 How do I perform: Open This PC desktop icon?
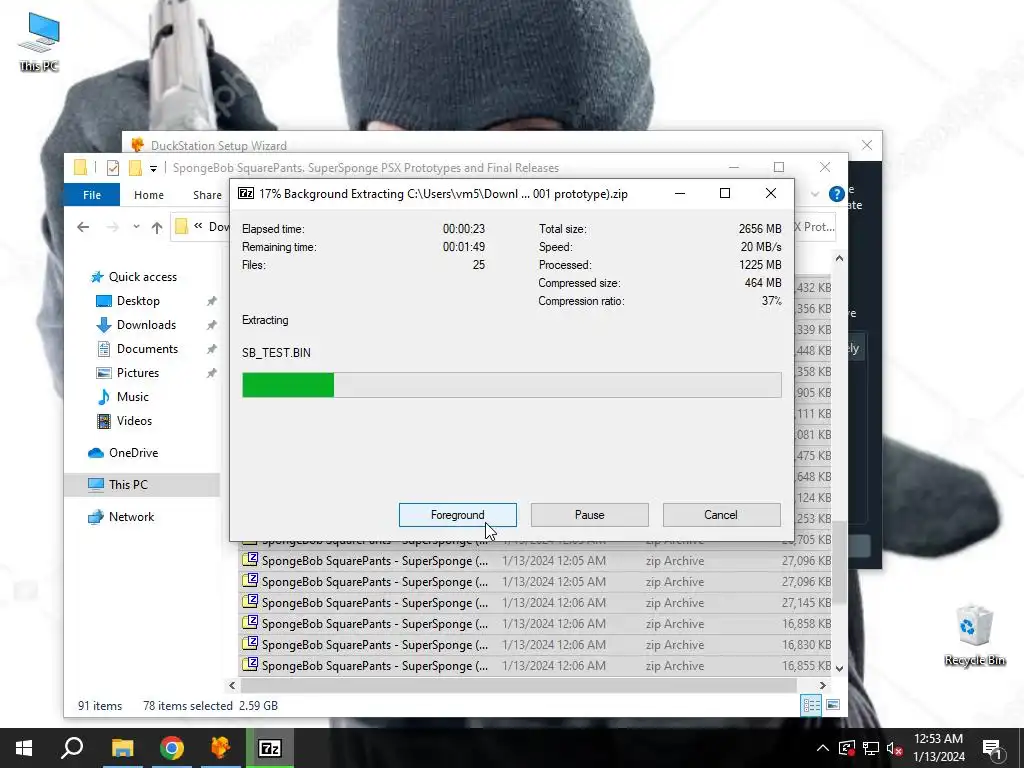point(39,42)
